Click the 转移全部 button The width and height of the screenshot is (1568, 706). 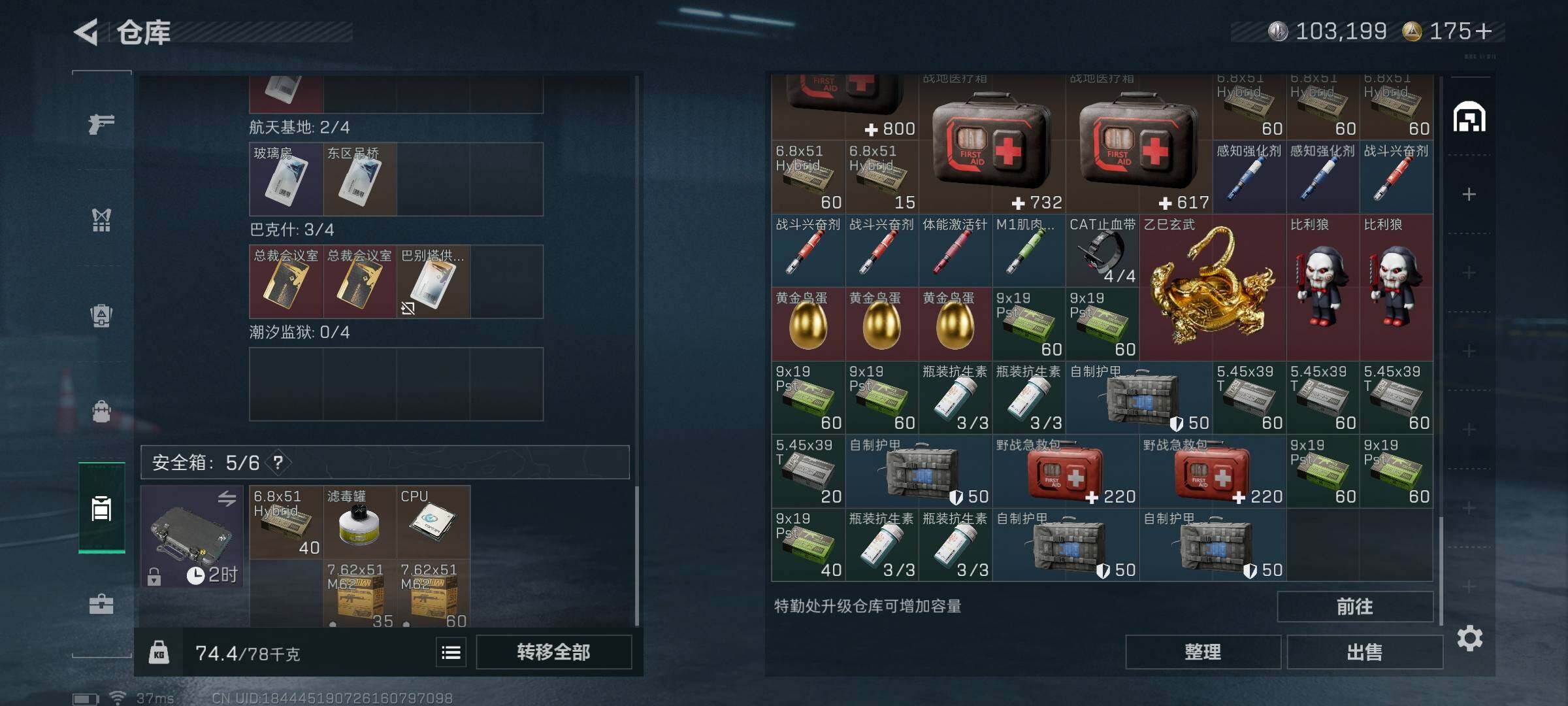pos(553,652)
